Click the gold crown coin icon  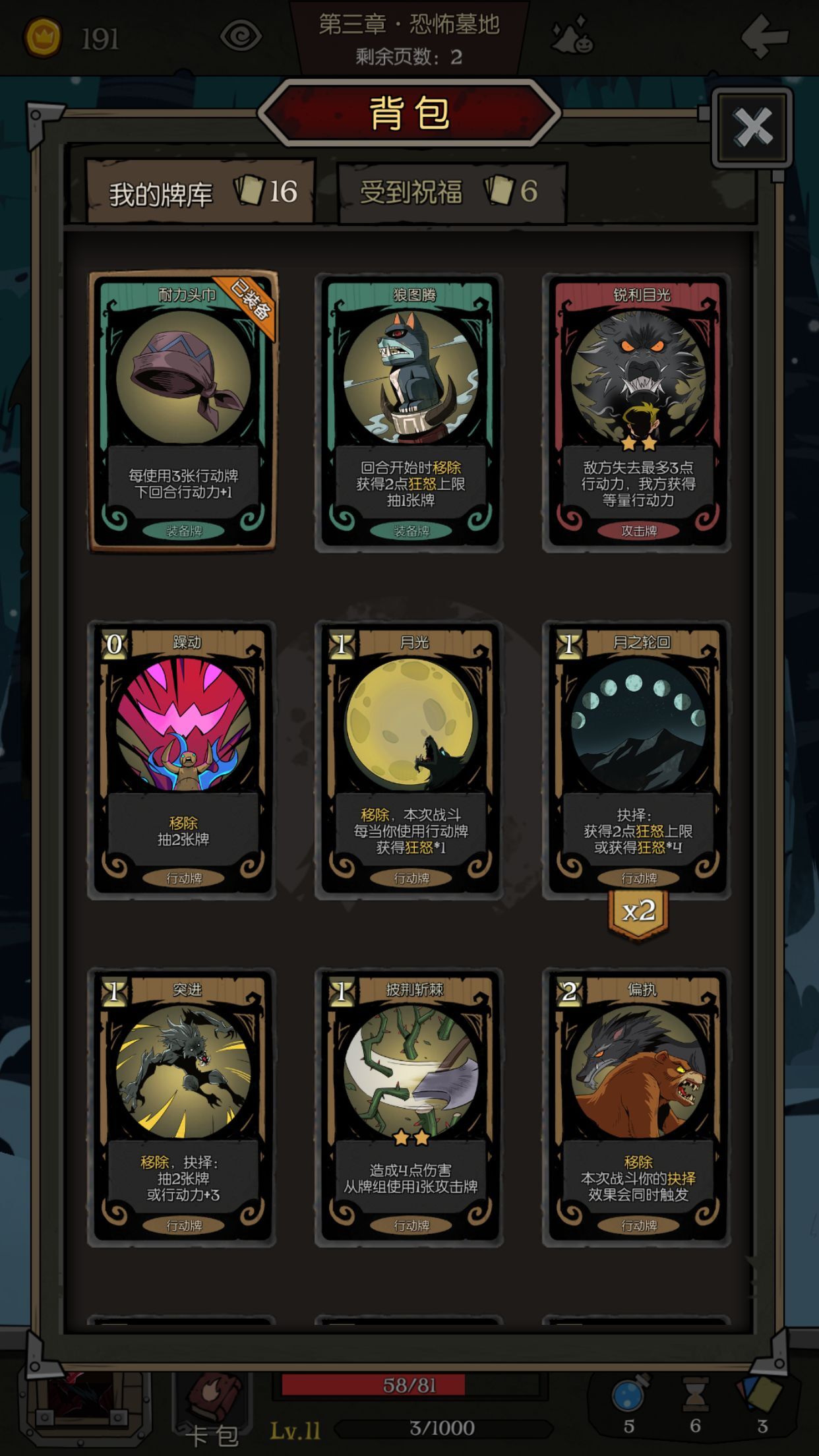tap(44, 38)
